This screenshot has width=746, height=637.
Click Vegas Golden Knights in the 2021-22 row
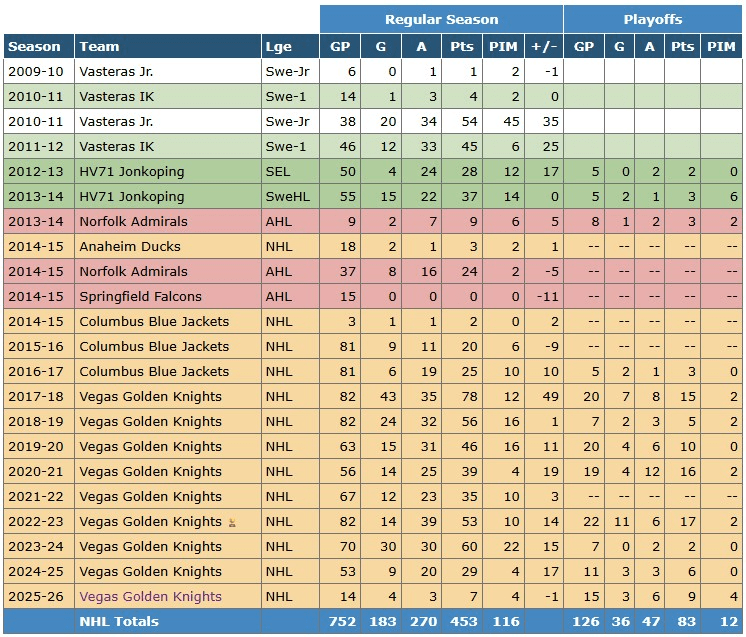(150, 497)
